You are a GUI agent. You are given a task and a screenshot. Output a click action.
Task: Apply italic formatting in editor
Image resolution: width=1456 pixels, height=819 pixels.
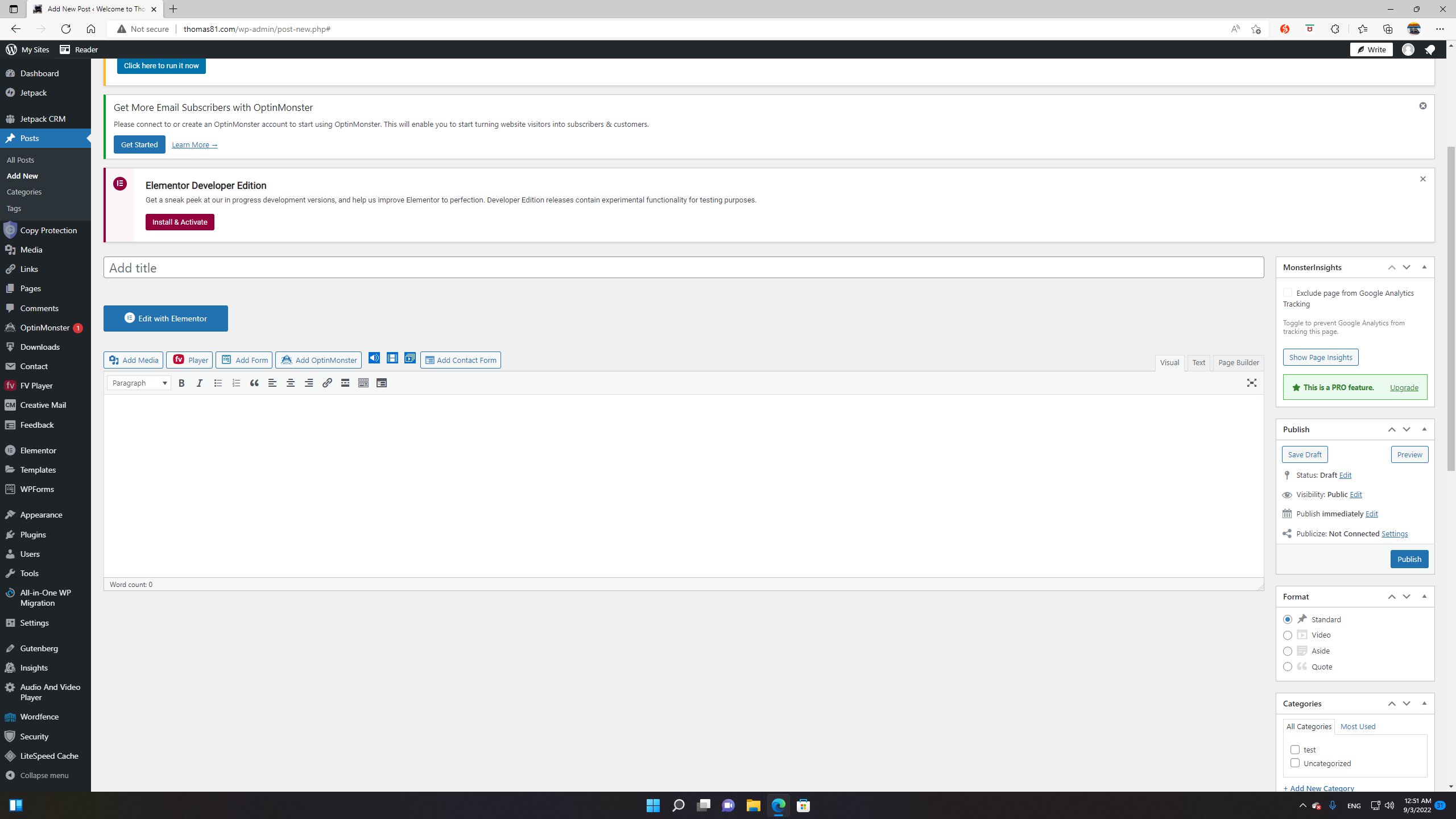point(200,383)
